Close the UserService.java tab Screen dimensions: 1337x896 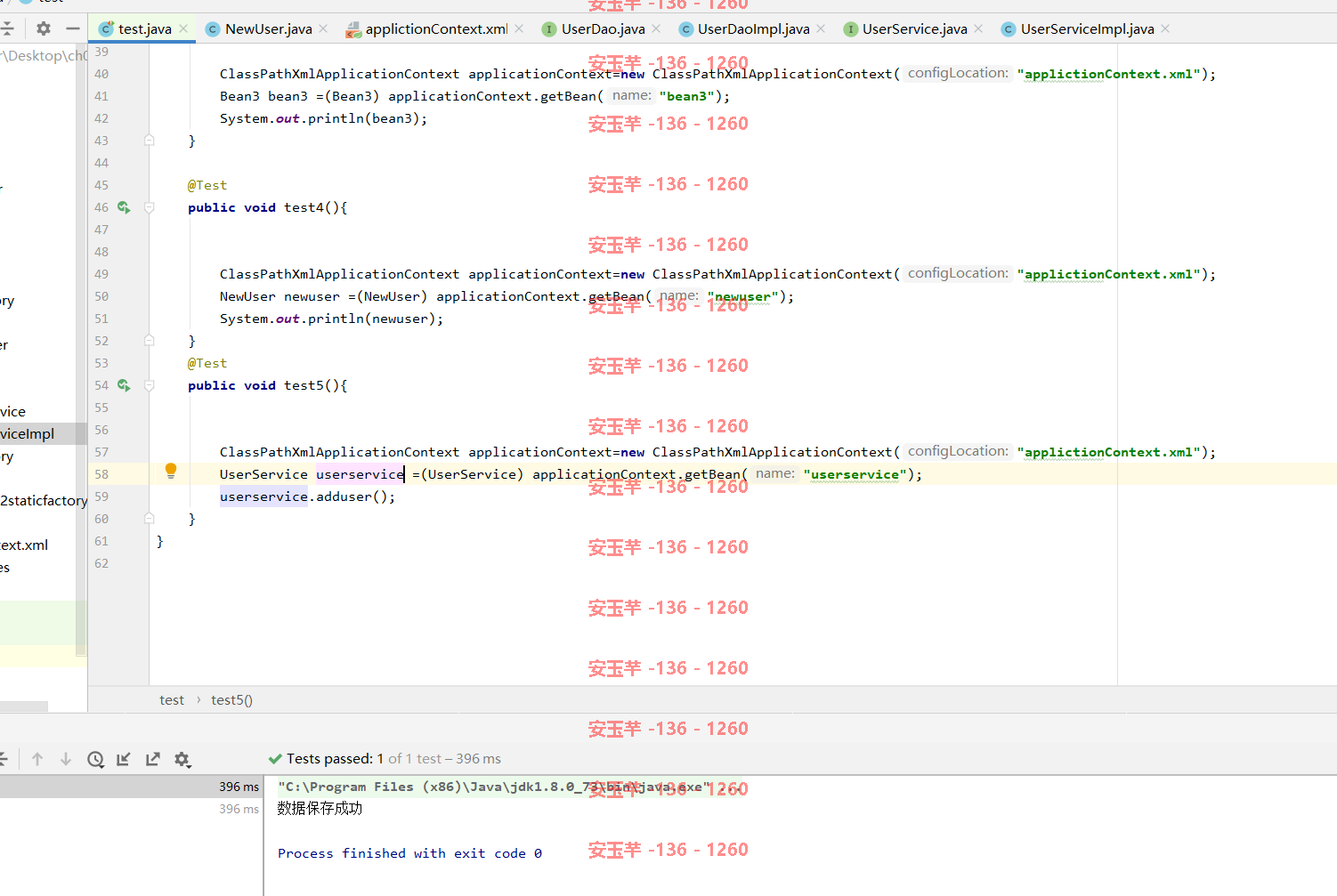(x=978, y=28)
